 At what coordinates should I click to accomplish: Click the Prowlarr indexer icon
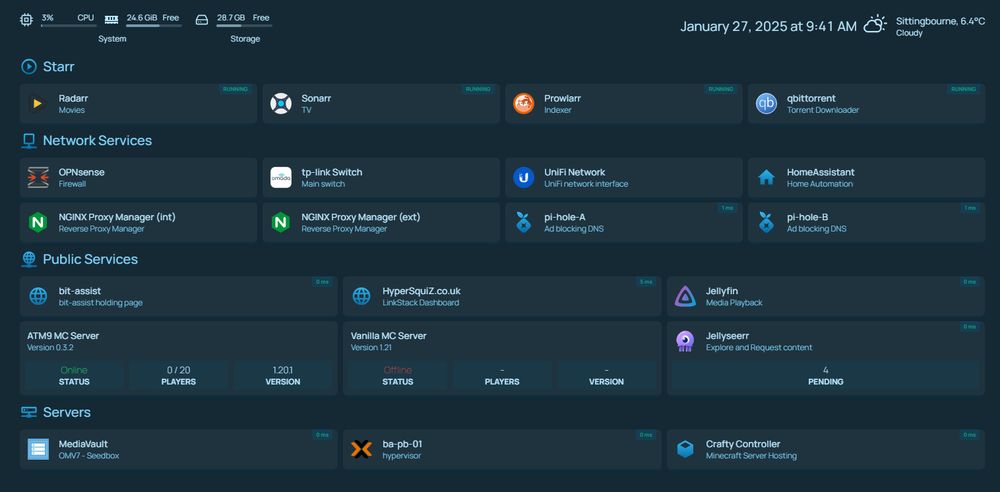[524, 103]
